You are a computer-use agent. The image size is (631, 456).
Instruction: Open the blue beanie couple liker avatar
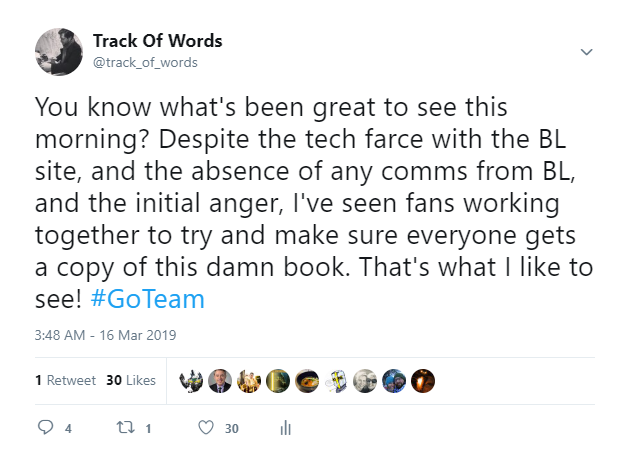tap(394, 381)
